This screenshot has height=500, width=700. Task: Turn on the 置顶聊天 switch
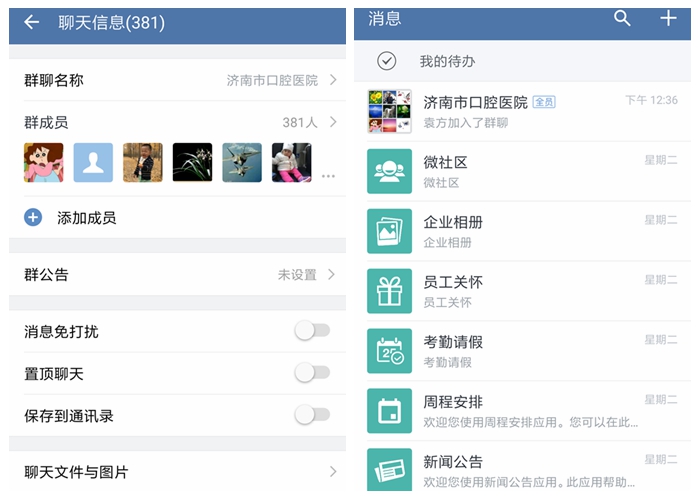click(x=312, y=372)
